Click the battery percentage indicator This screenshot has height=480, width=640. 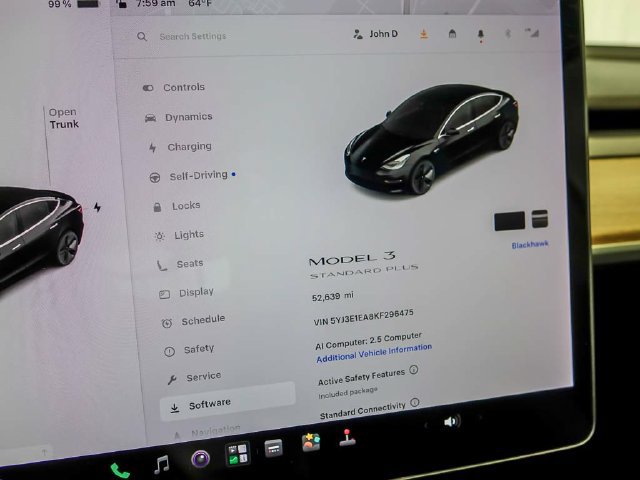(73, 4)
